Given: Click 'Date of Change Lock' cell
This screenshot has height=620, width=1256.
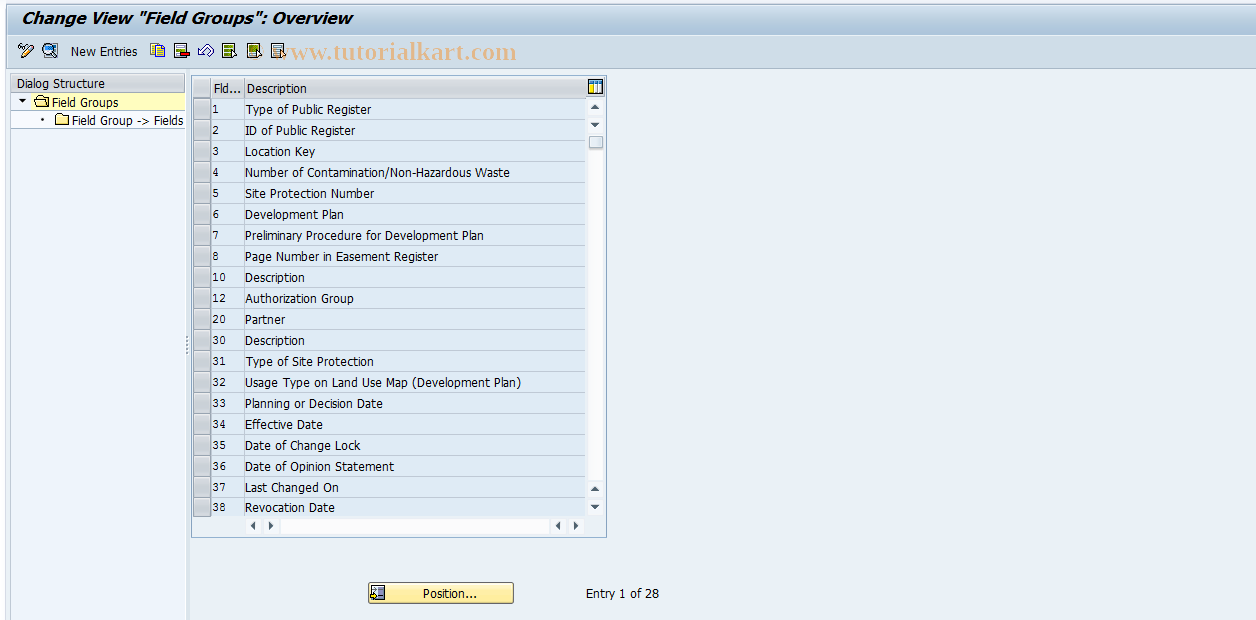Looking at the screenshot, I should [415, 445].
